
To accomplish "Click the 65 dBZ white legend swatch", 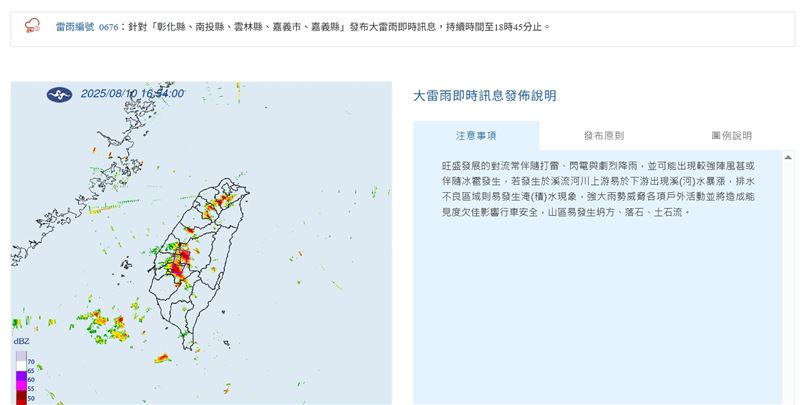I will (21, 366).
